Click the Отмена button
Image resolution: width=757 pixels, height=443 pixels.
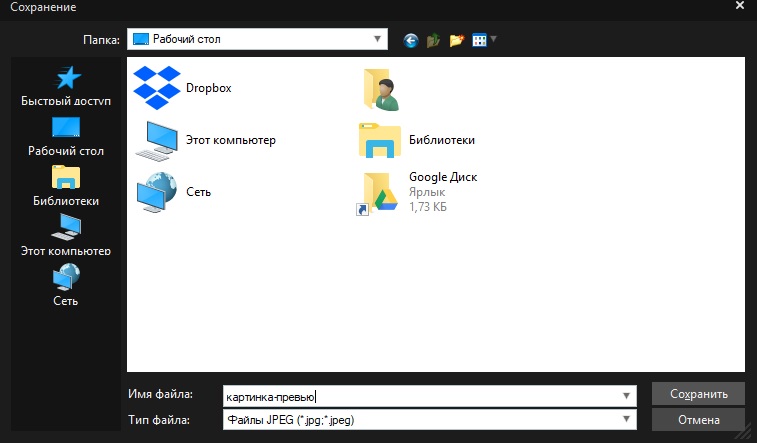[699, 420]
